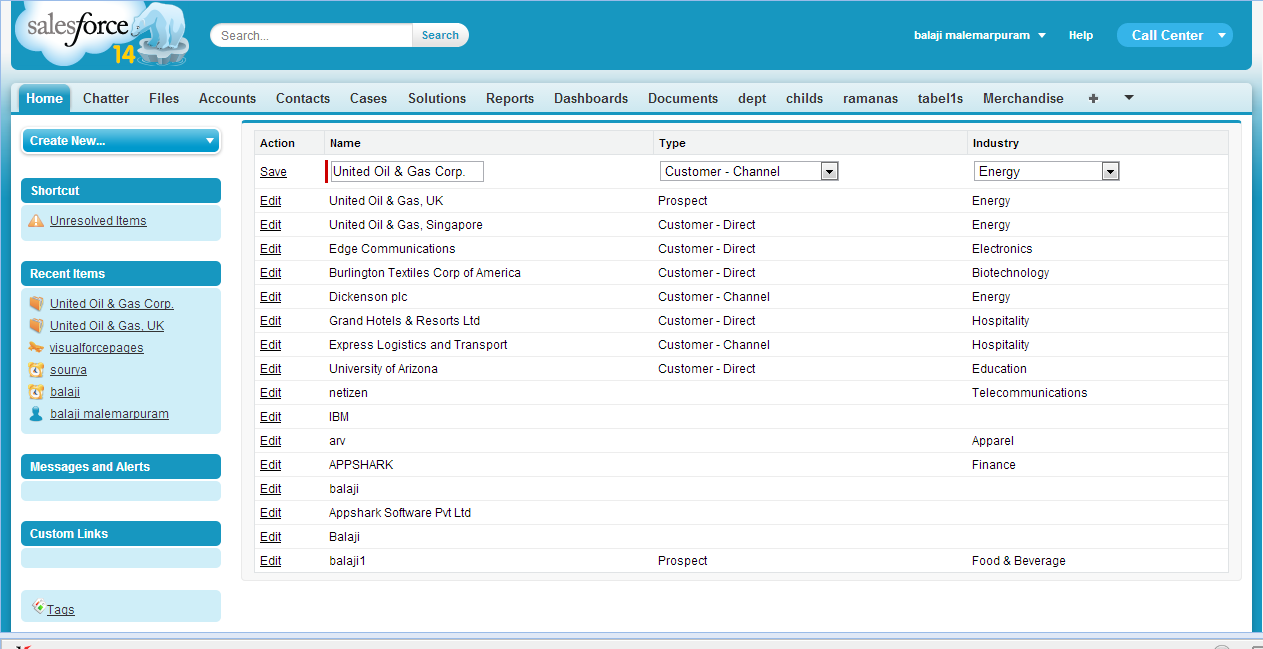Open the tabel1s tab
This screenshot has width=1263, height=649.
click(x=940, y=98)
